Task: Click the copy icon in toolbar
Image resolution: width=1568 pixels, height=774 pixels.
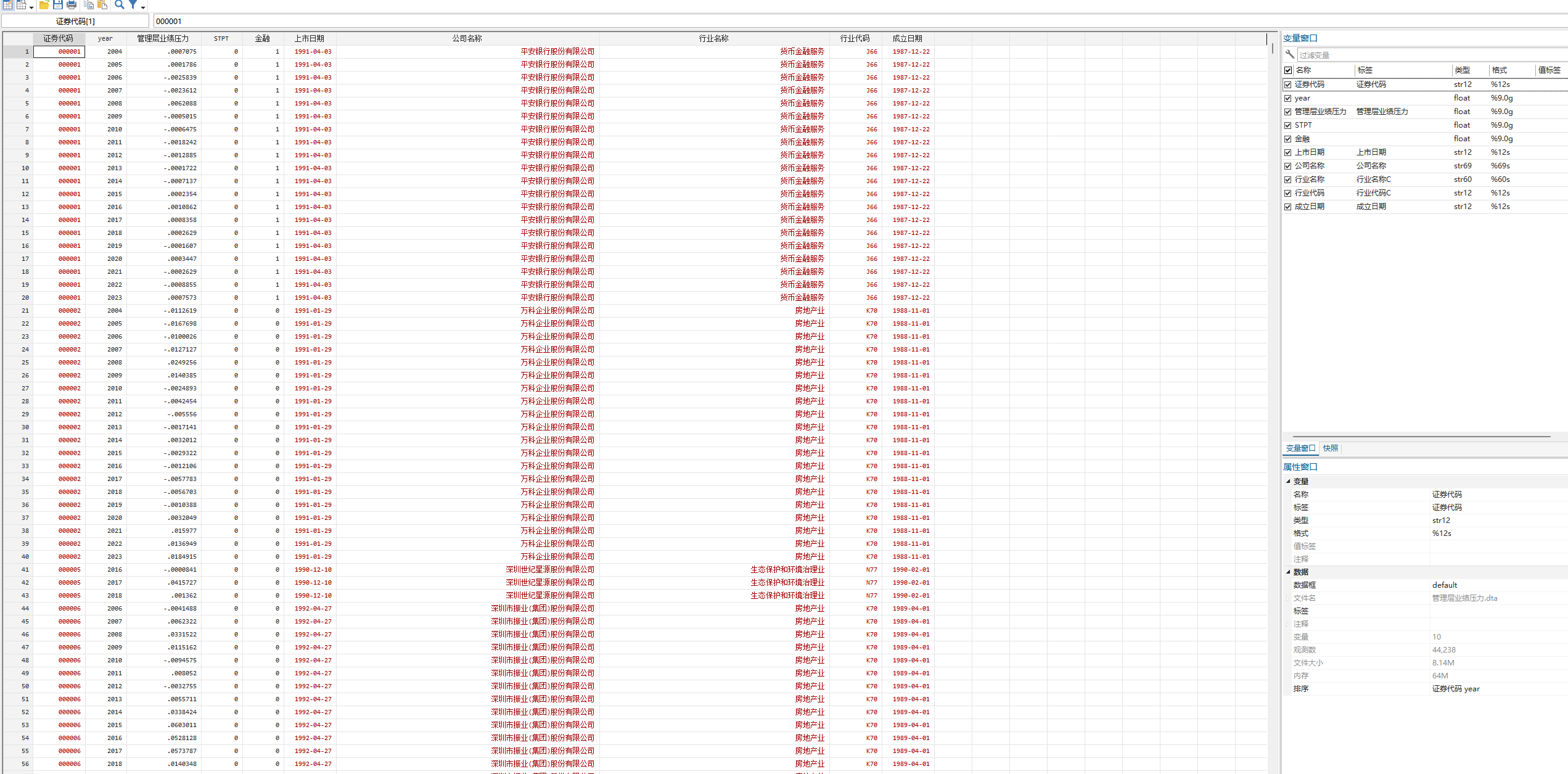Action: pyautogui.click(x=89, y=5)
